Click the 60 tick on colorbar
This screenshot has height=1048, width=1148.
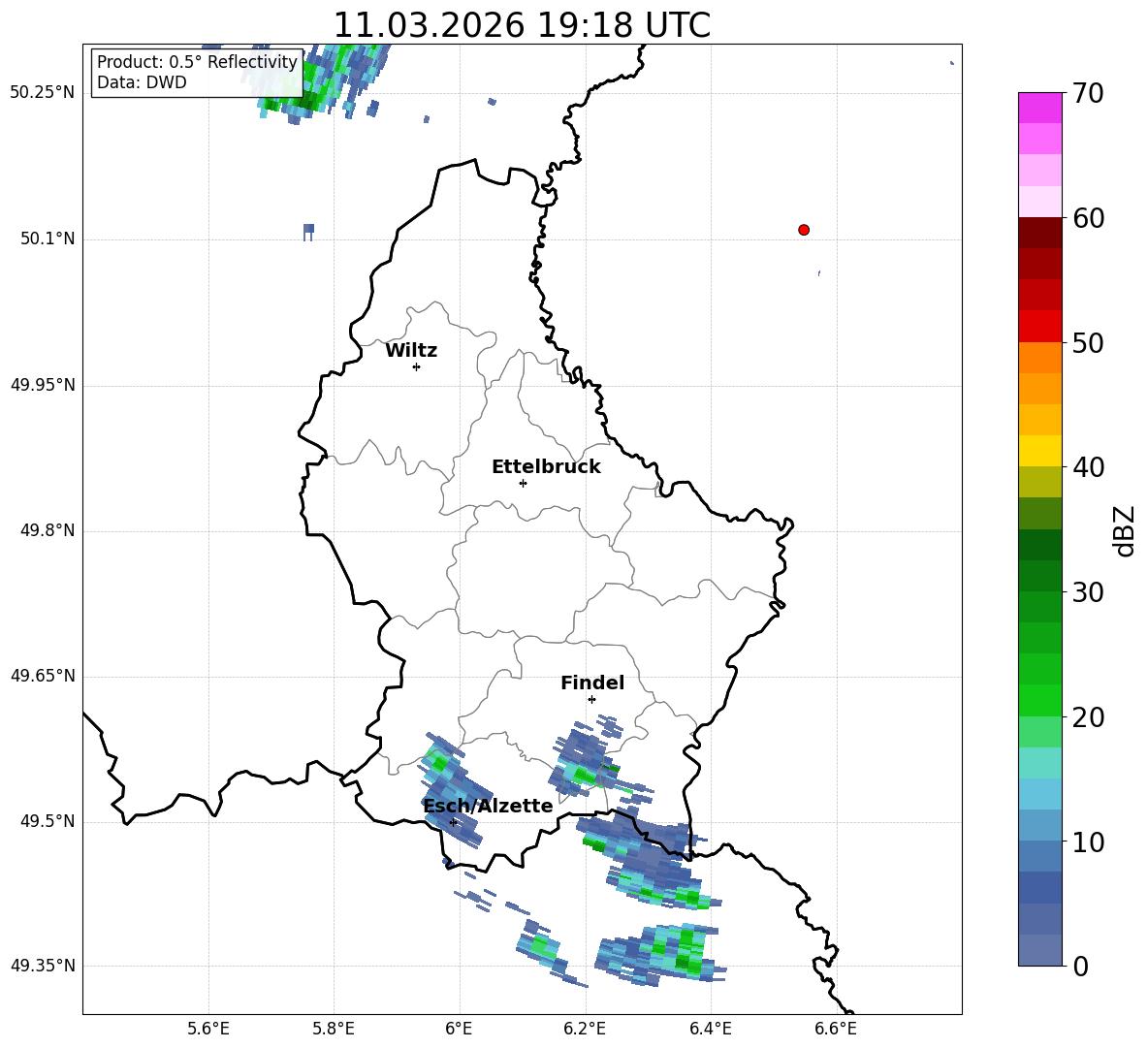[1087, 218]
